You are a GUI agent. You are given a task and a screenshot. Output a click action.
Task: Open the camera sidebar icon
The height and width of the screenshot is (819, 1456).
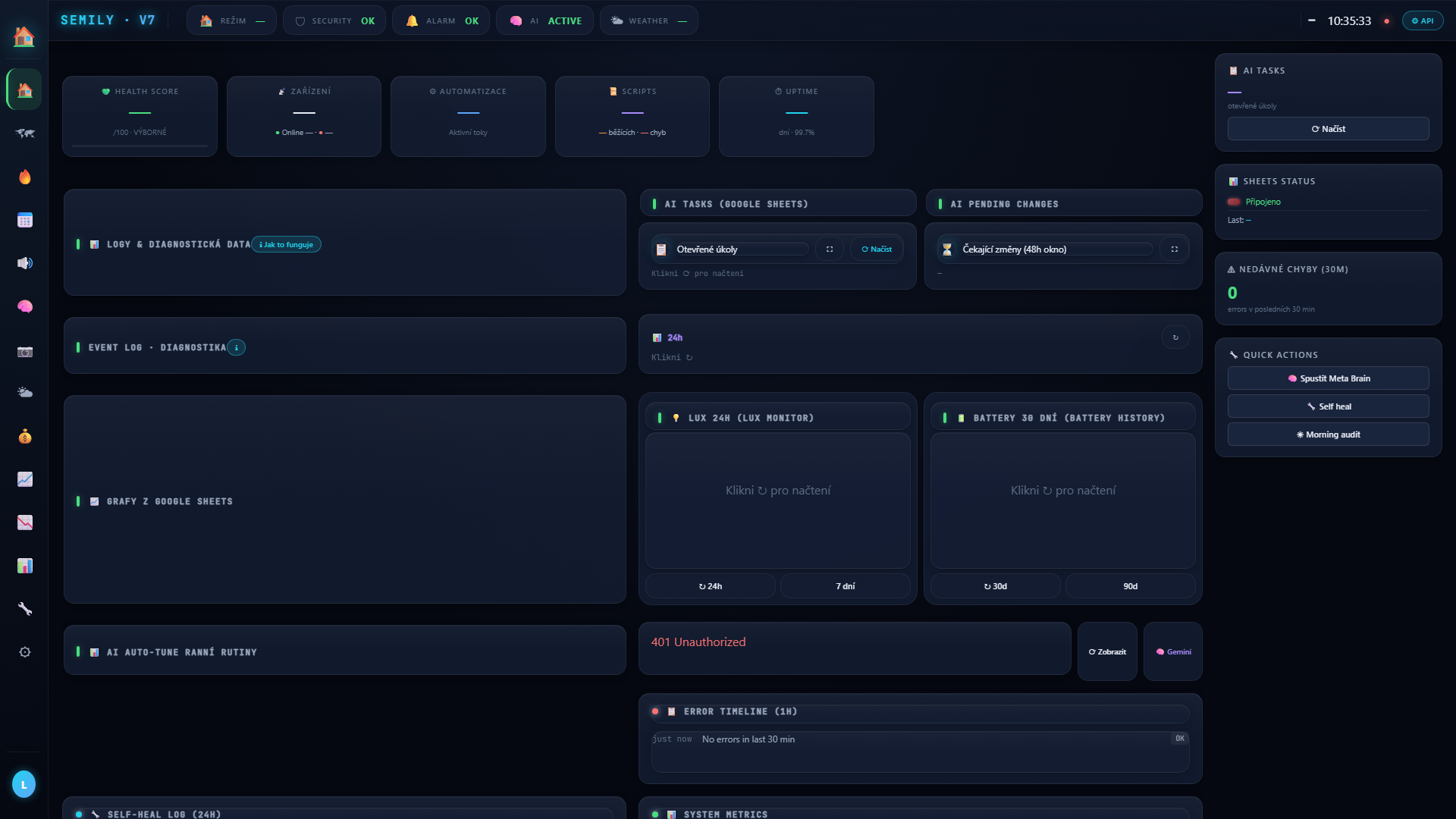click(24, 351)
